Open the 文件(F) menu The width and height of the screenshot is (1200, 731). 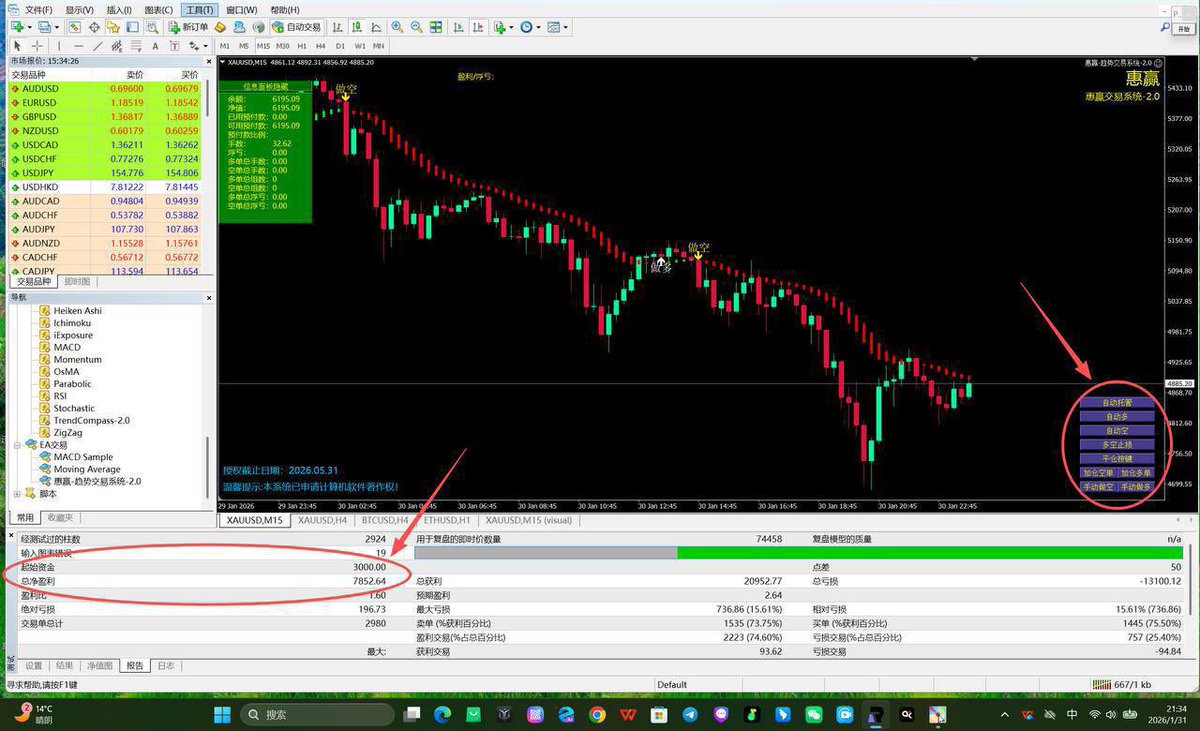pos(39,10)
